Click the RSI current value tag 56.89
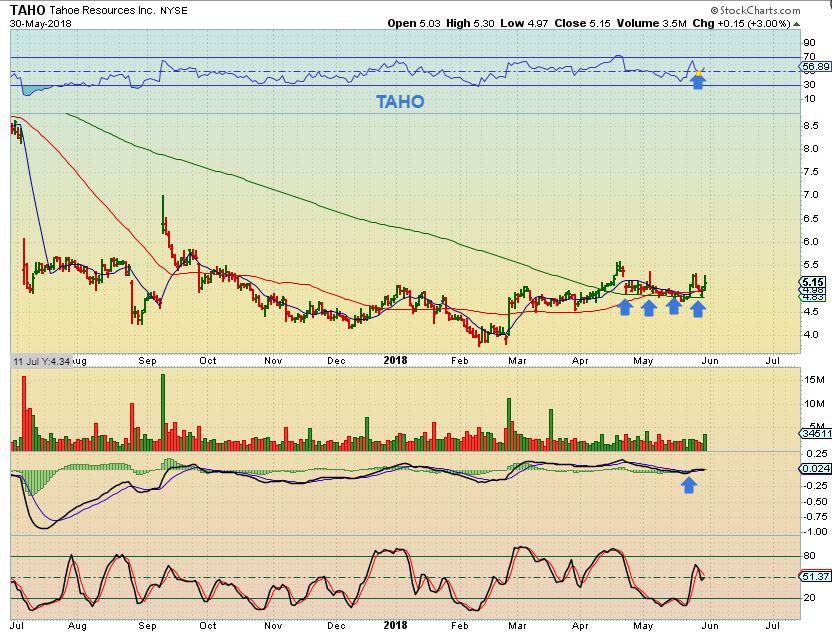This screenshot has height=634, width=832. click(x=816, y=66)
